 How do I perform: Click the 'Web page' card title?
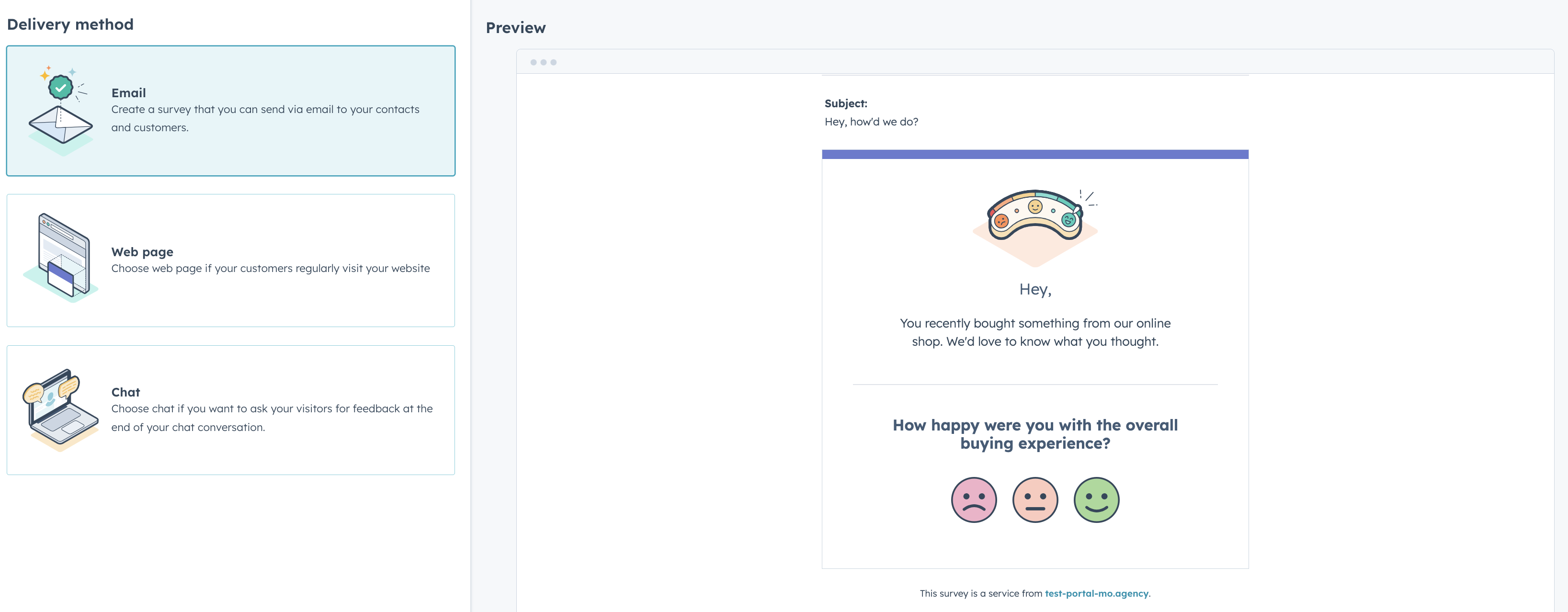pyautogui.click(x=142, y=252)
